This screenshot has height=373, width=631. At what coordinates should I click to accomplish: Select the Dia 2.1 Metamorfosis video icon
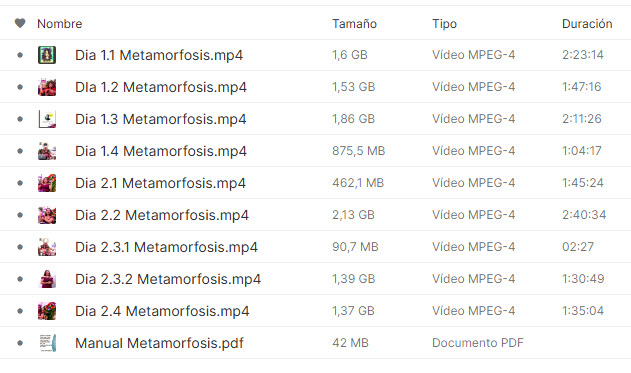tap(47, 183)
